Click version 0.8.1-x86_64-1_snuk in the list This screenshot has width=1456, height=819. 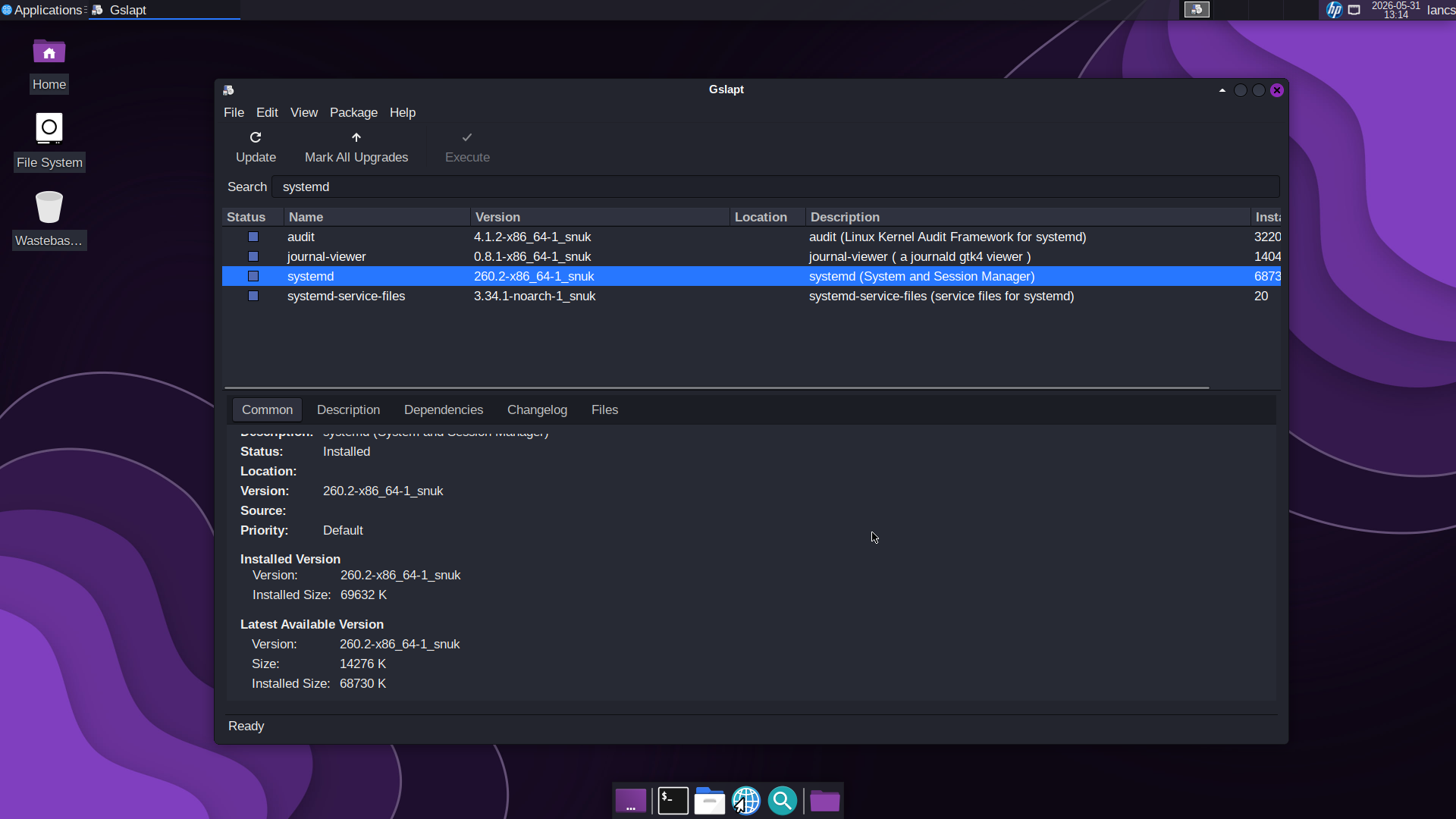532,256
